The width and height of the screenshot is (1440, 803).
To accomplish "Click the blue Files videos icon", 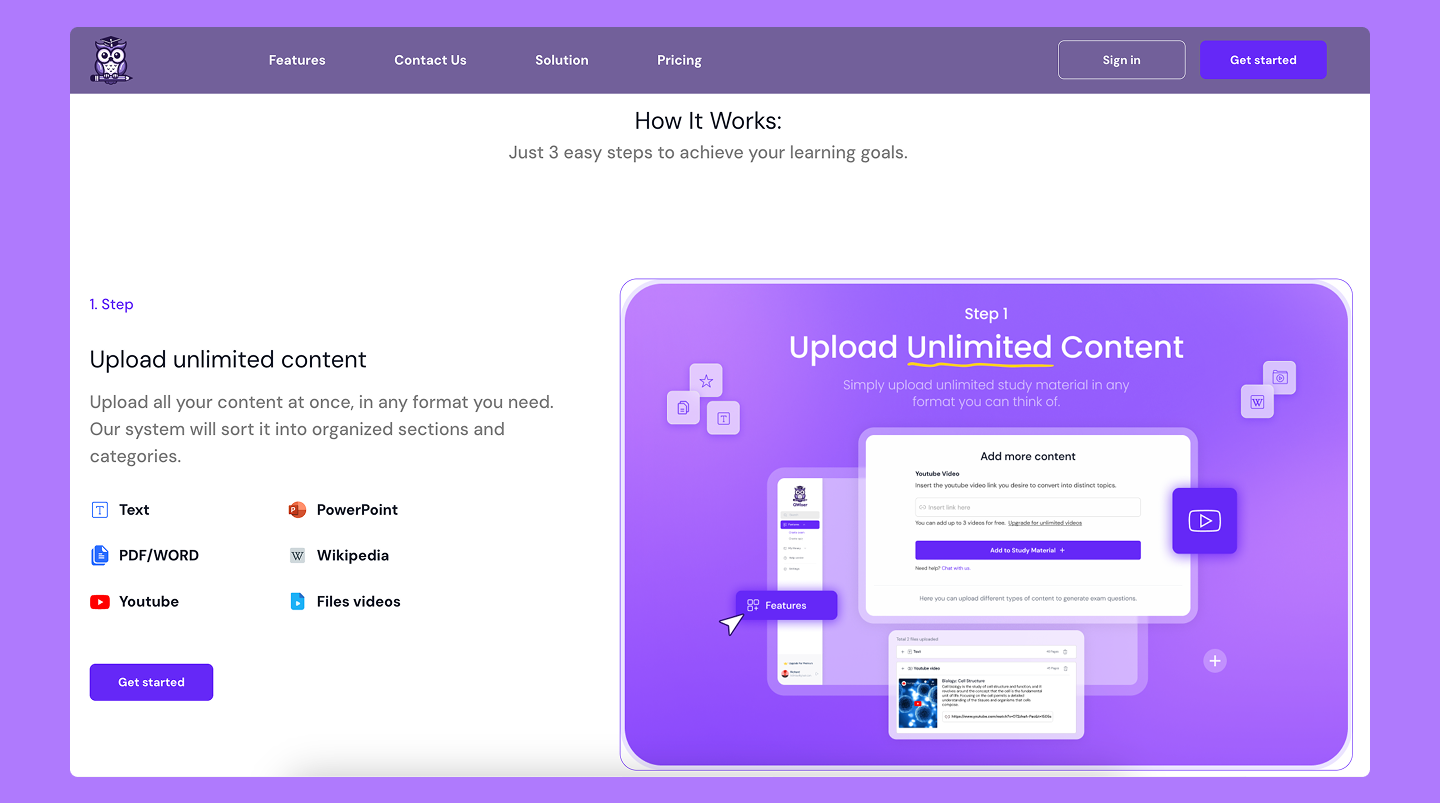I will [x=297, y=601].
